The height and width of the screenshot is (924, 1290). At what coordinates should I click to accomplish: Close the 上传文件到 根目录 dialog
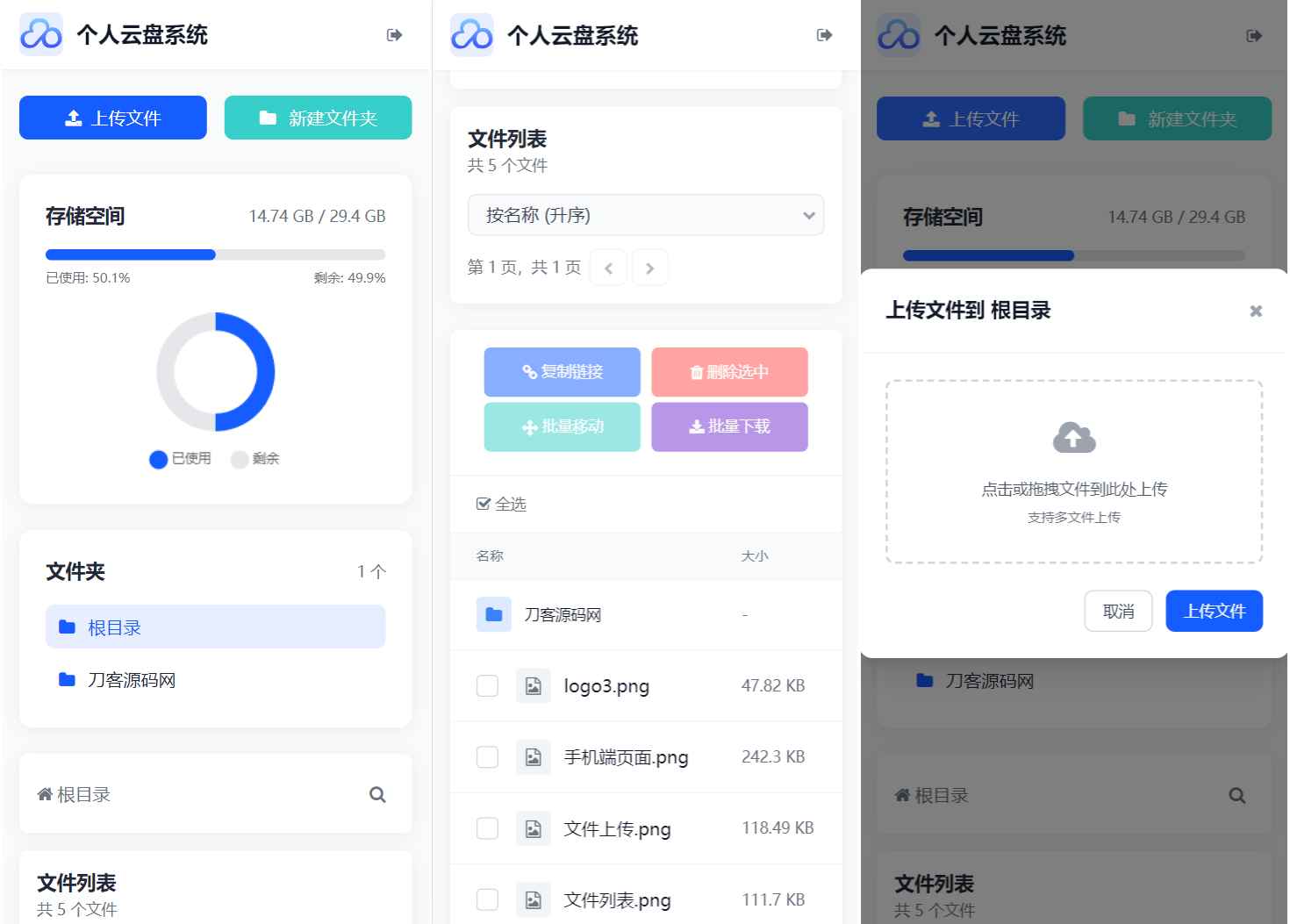[x=1256, y=311]
